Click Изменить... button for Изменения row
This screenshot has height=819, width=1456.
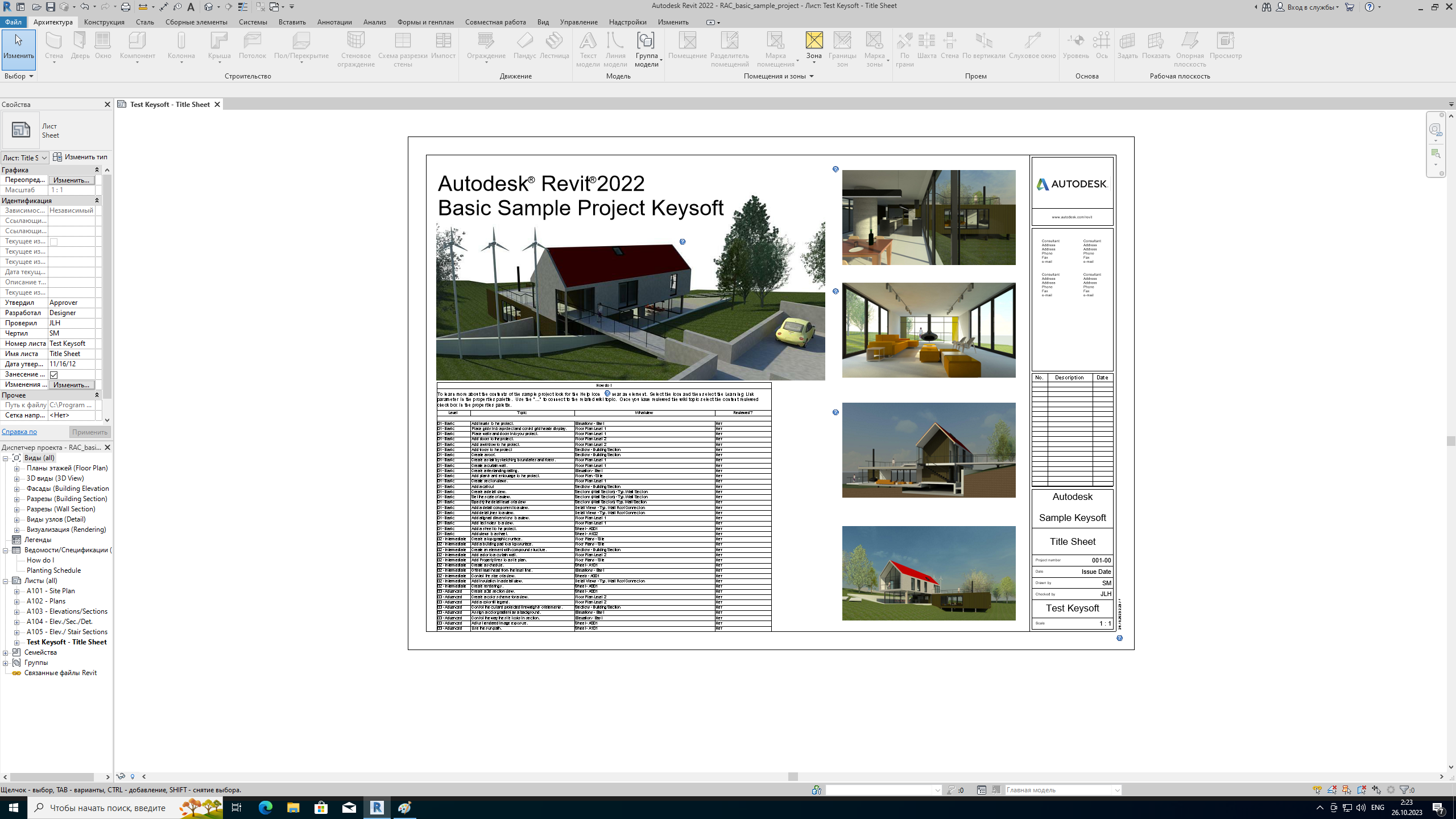tap(71, 385)
